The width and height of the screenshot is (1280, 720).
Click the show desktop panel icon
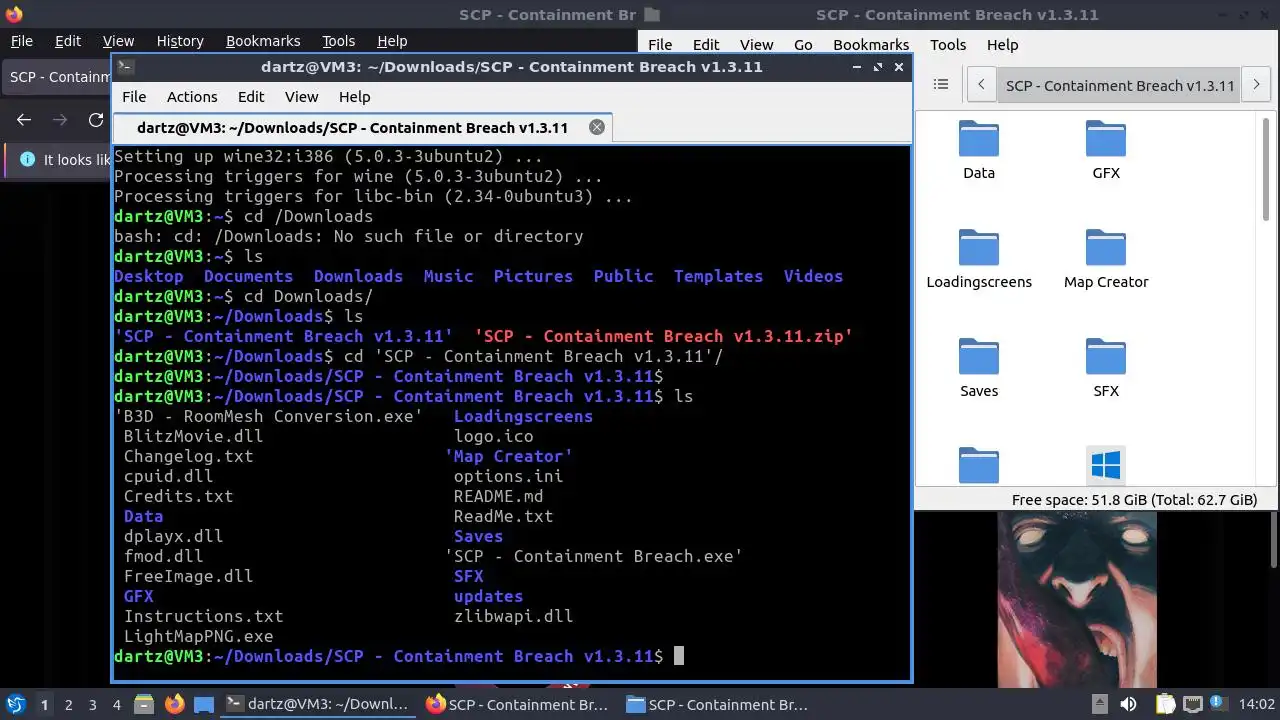click(204, 704)
